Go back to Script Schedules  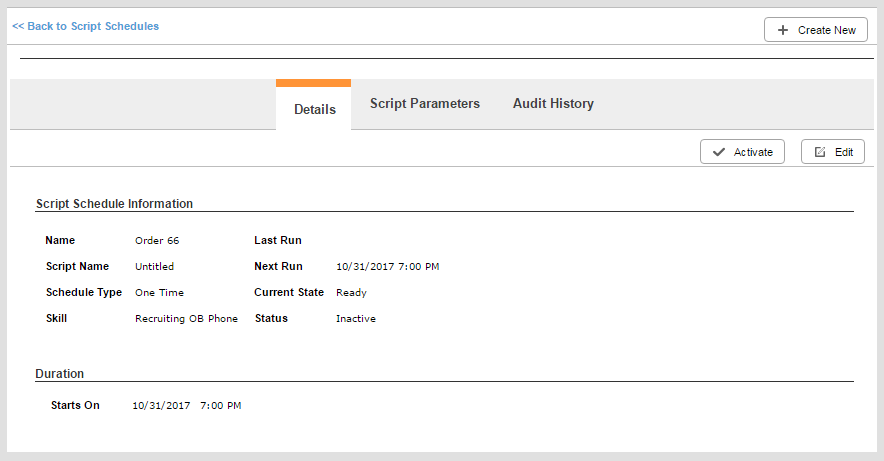85,26
